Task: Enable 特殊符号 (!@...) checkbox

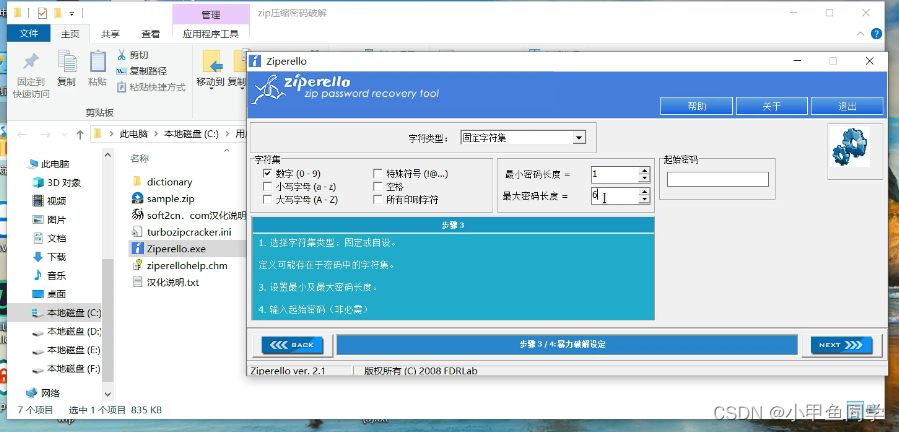Action: coord(377,173)
